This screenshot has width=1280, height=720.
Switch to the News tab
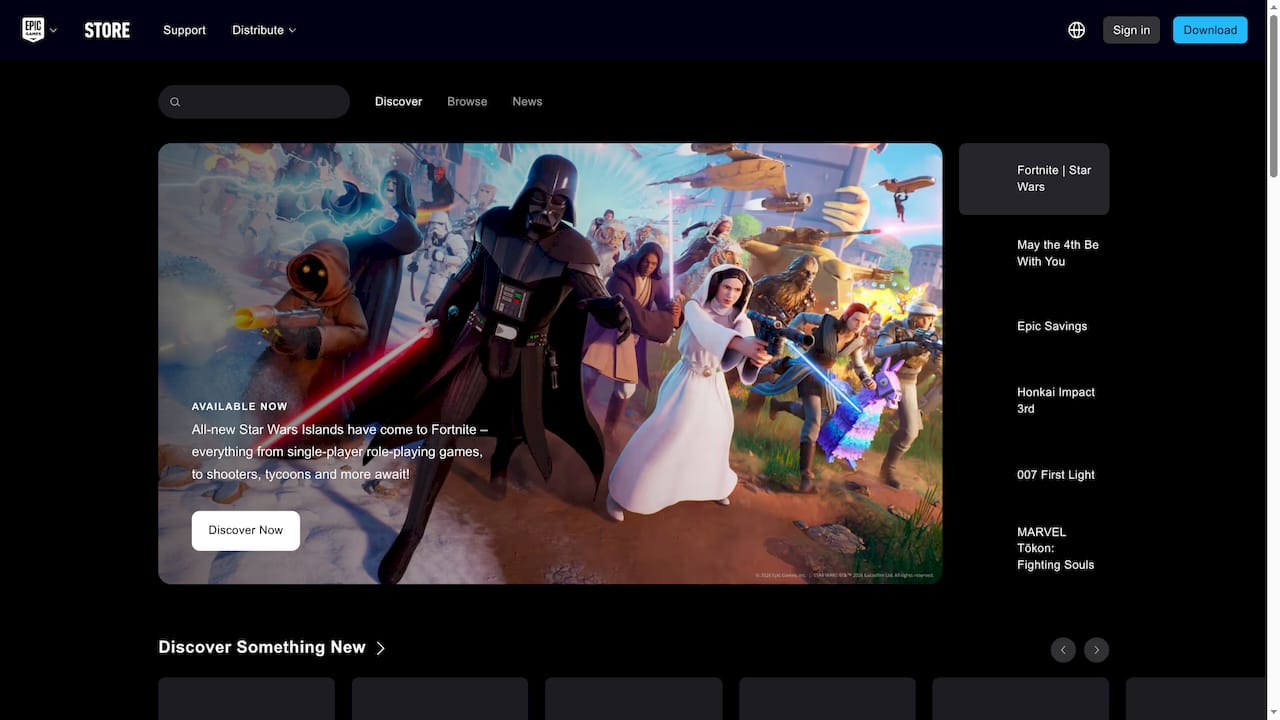[527, 102]
